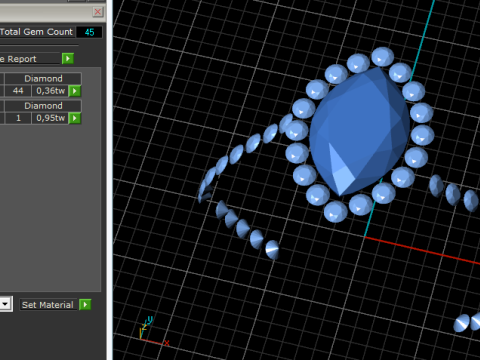Click the Total Gem Count label
Viewport: 480px width, 360px height.
(x=36, y=32)
